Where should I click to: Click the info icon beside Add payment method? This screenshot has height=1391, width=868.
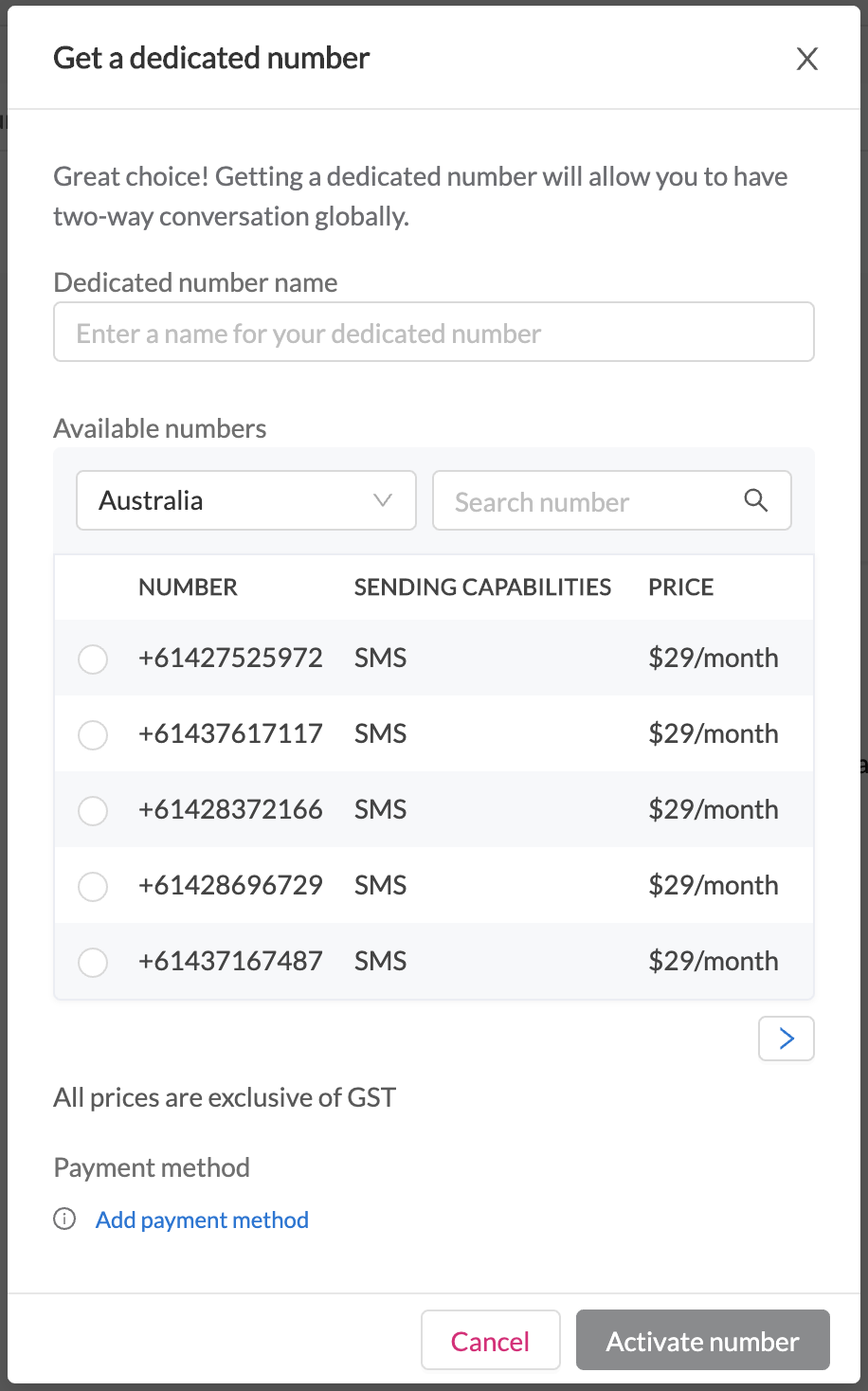pos(63,1219)
